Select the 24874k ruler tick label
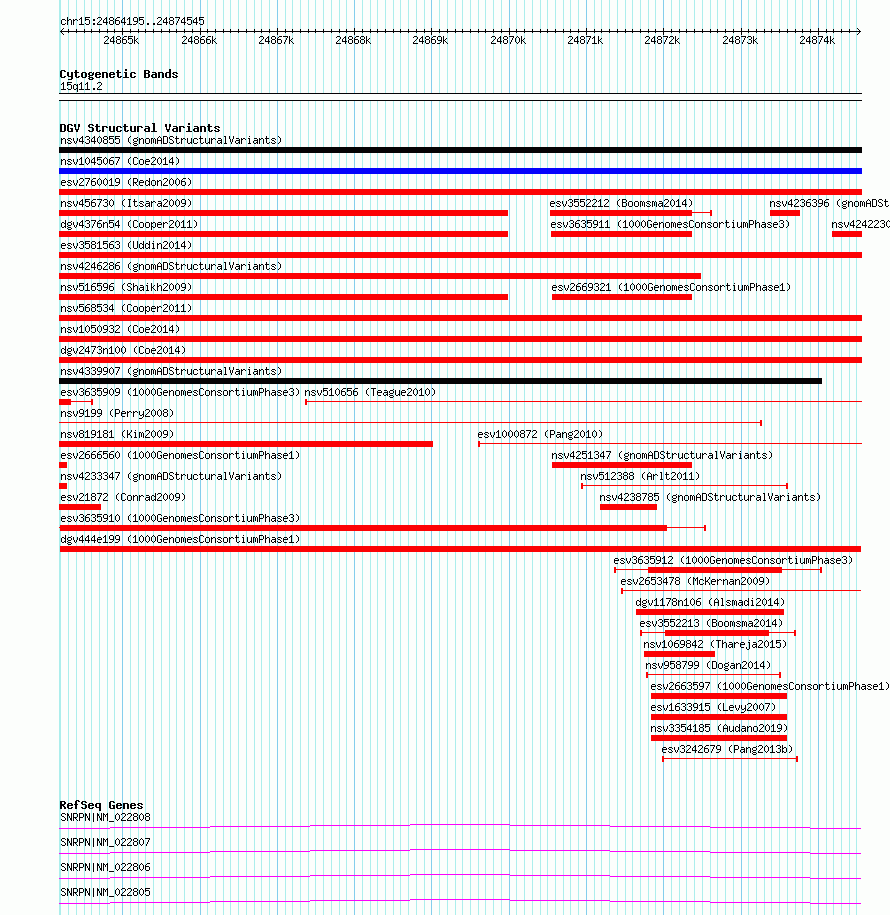The image size is (890, 915). 817,40
